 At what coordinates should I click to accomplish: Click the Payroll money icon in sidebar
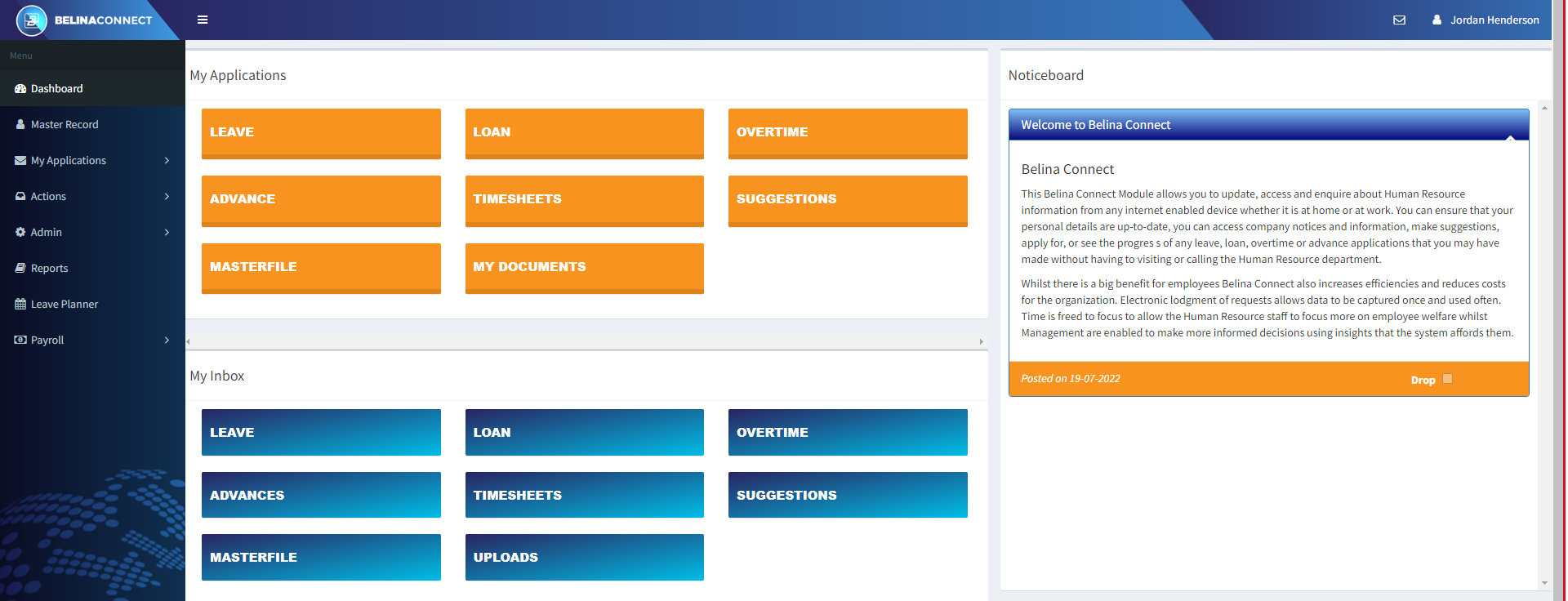[20, 340]
